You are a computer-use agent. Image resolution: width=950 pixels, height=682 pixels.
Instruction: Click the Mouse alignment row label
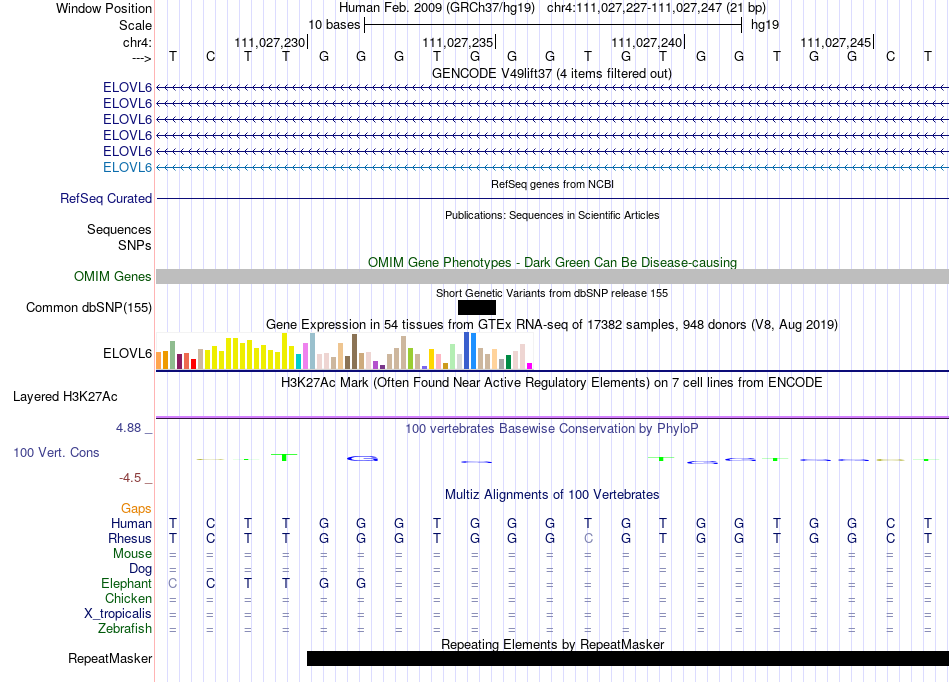tap(132, 554)
